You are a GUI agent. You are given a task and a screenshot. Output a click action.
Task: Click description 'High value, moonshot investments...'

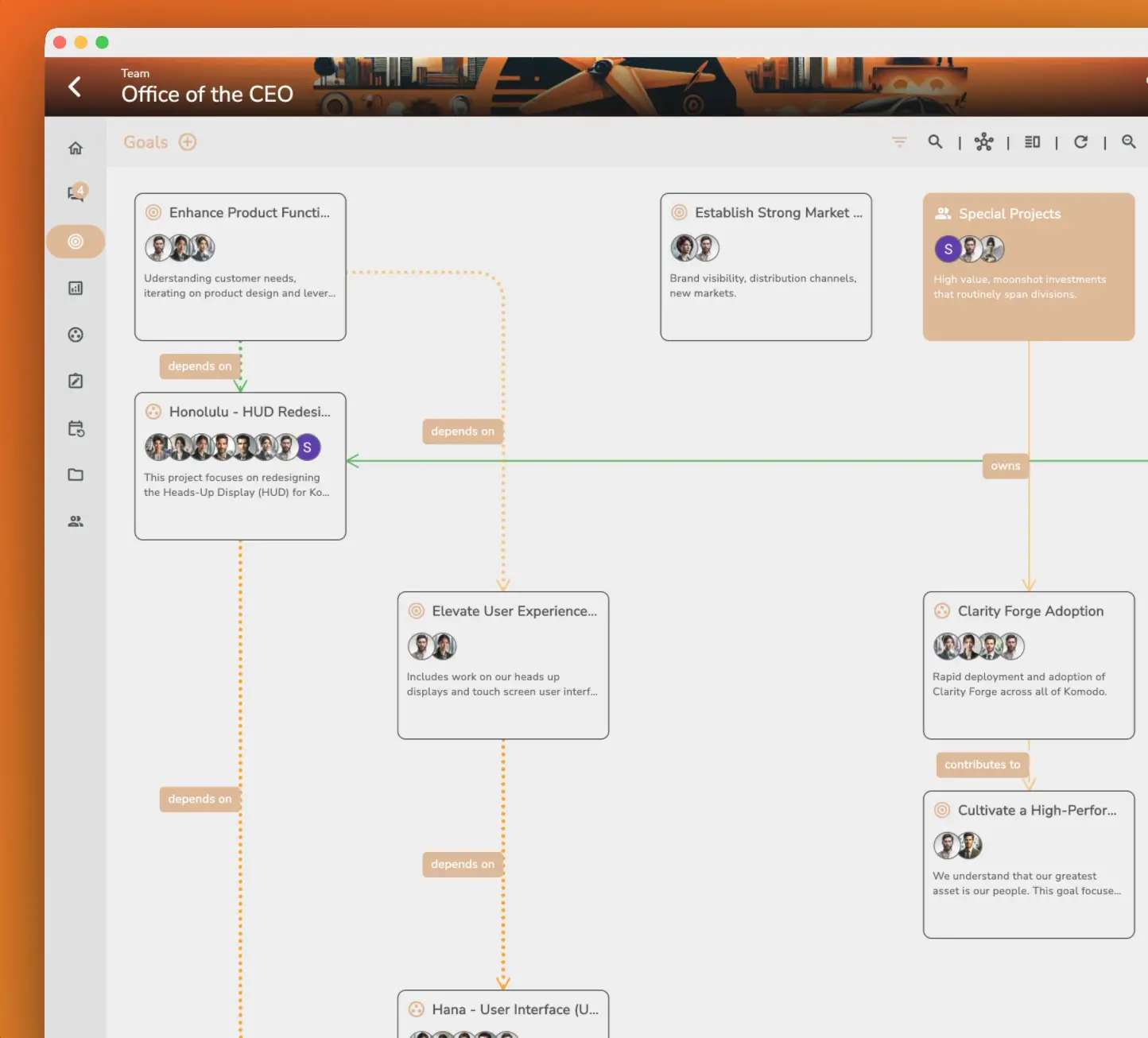click(x=1020, y=287)
